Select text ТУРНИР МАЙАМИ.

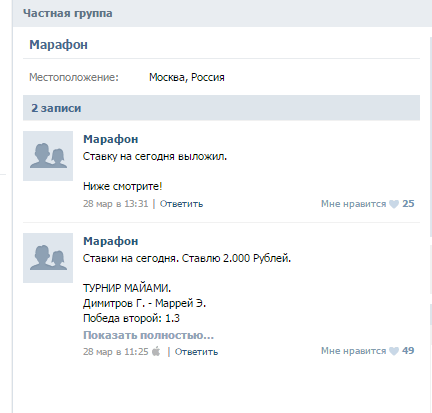(127, 288)
